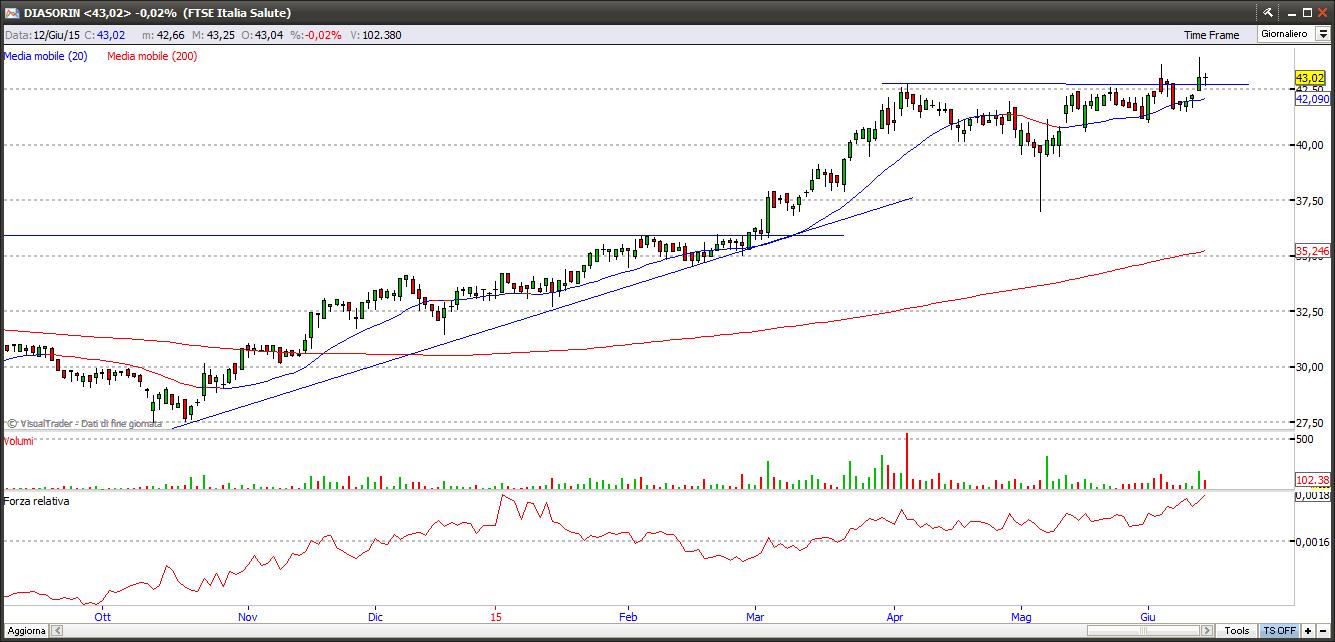Toggle the TS OFF button
Screen dimensions: 1335x642
[1279, 631]
